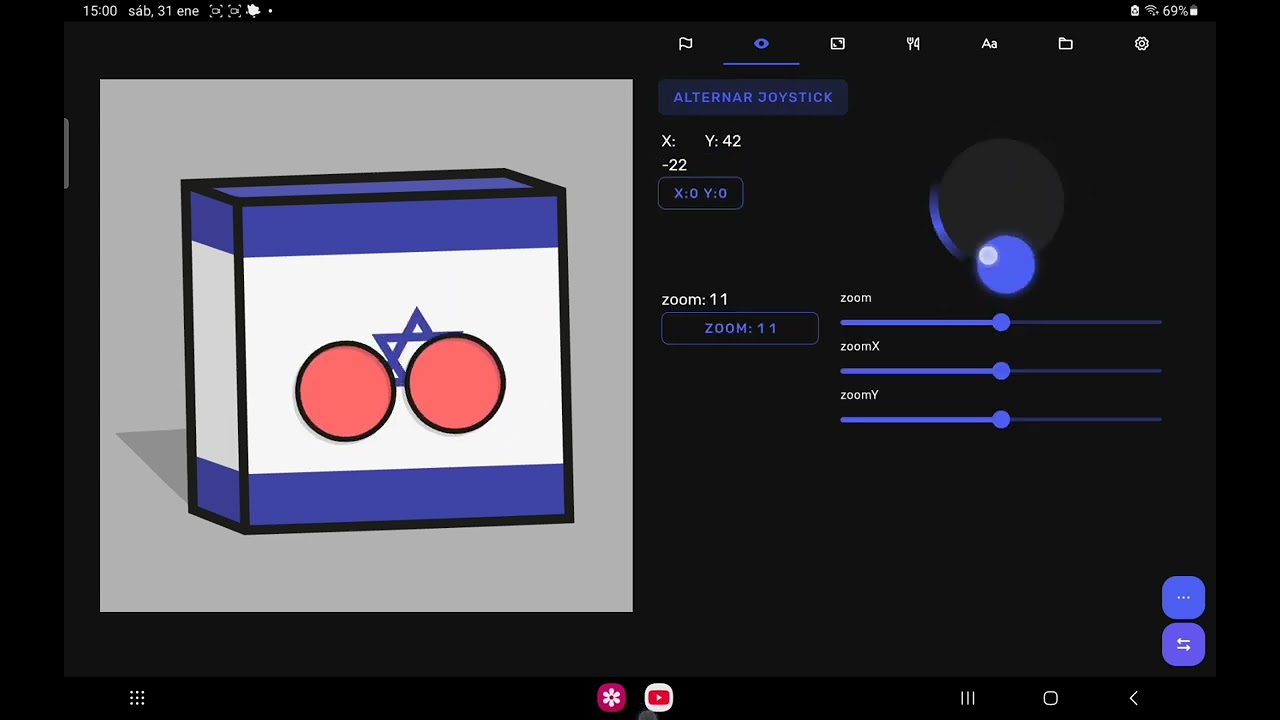Viewport: 1280px width, 720px height.
Task: Click the zoomY slider handle
Action: click(x=1001, y=420)
